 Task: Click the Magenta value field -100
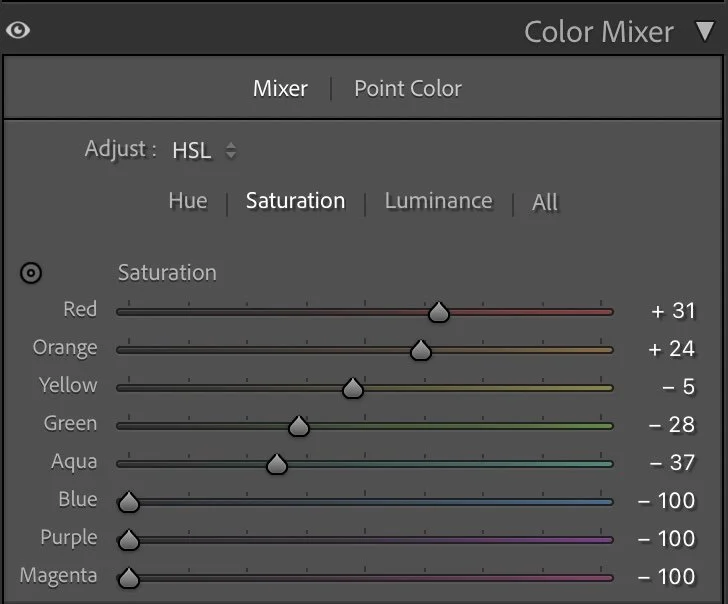point(666,577)
